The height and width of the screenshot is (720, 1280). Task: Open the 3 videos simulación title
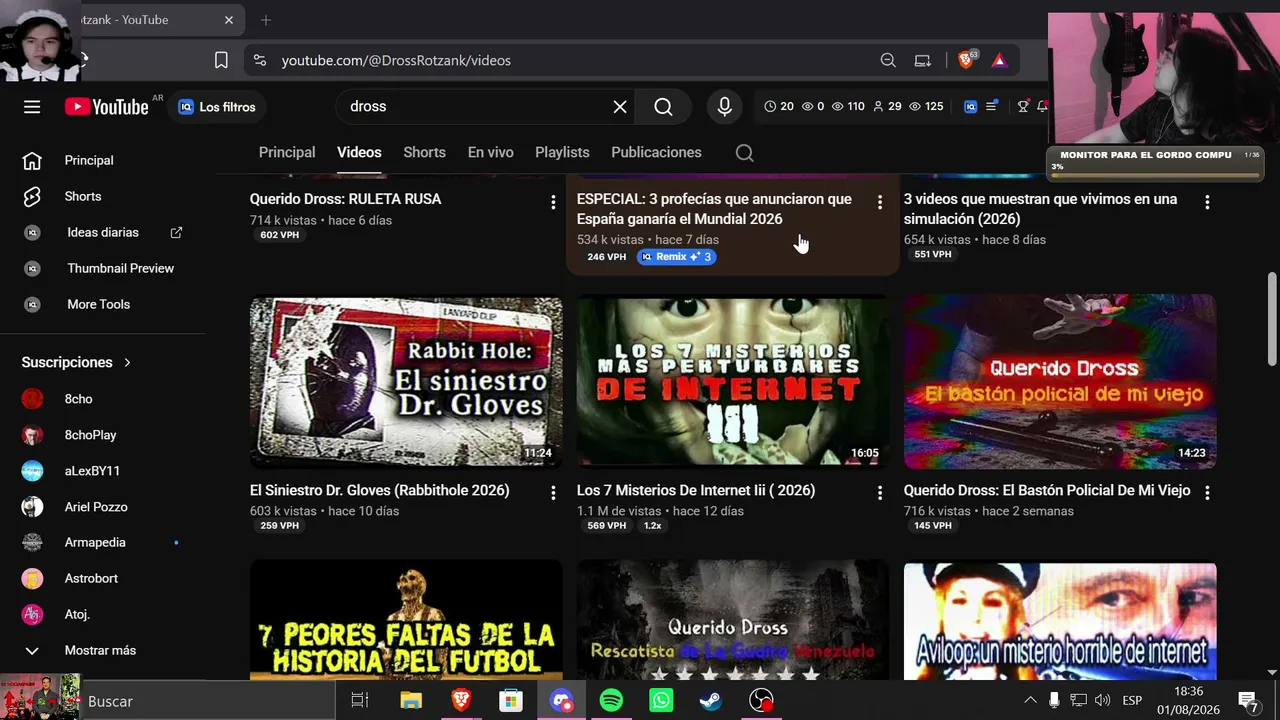(x=1040, y=209)
